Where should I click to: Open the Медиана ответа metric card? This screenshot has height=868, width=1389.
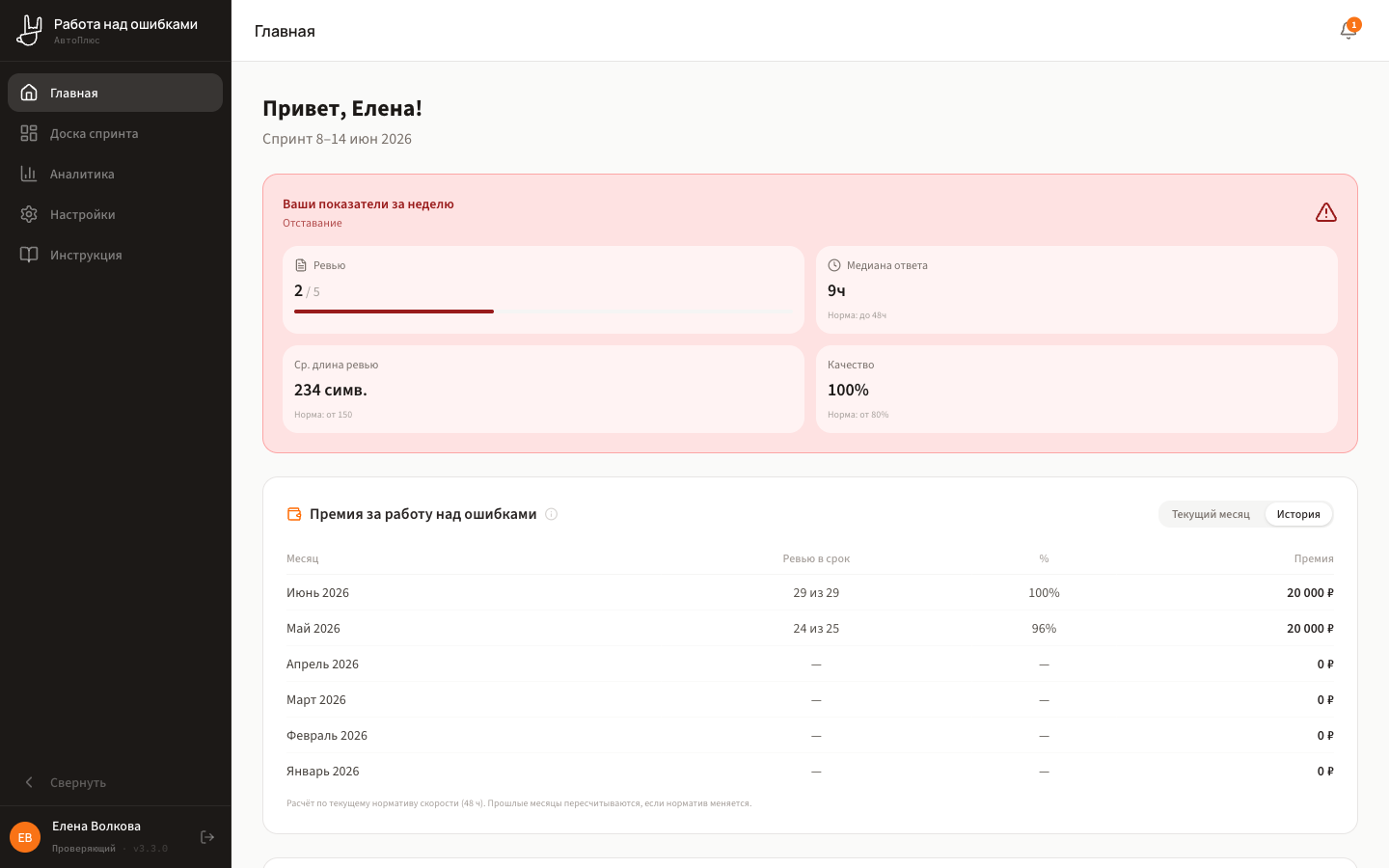[x=1076, y=289]
